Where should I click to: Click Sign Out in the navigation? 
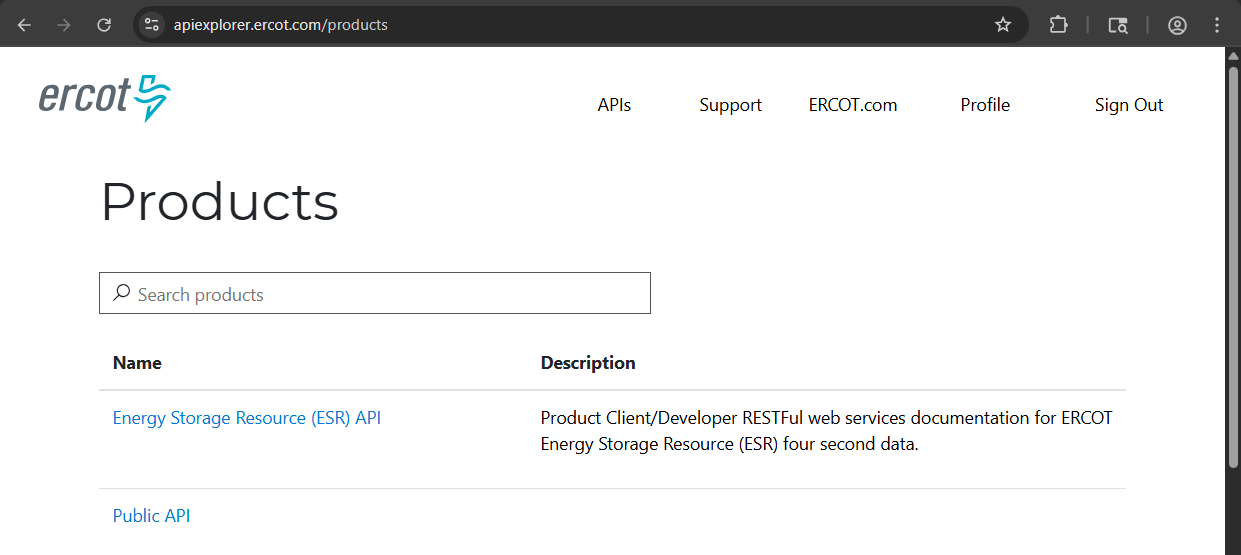pos(1129,105)
